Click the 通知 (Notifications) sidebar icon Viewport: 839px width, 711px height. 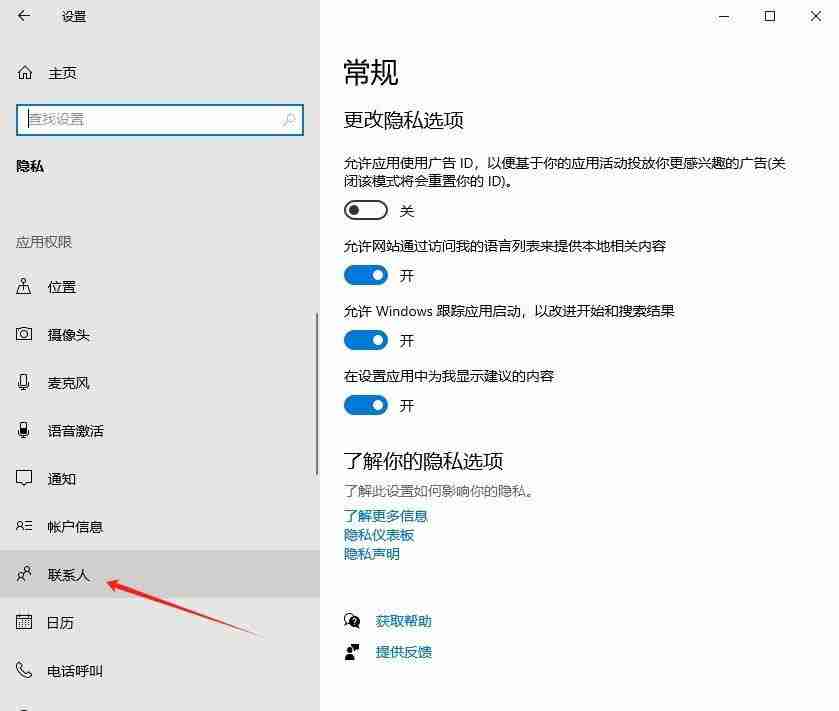24,478
